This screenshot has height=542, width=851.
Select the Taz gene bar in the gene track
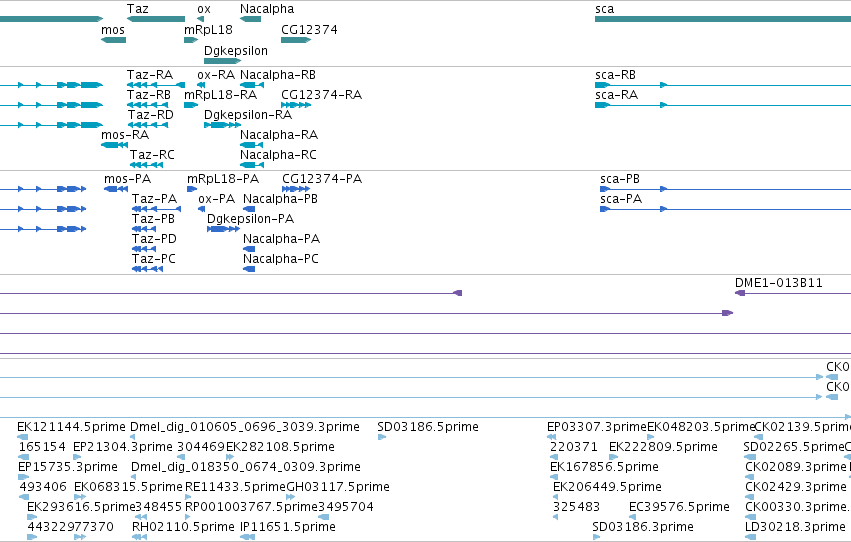coord(156,19)
